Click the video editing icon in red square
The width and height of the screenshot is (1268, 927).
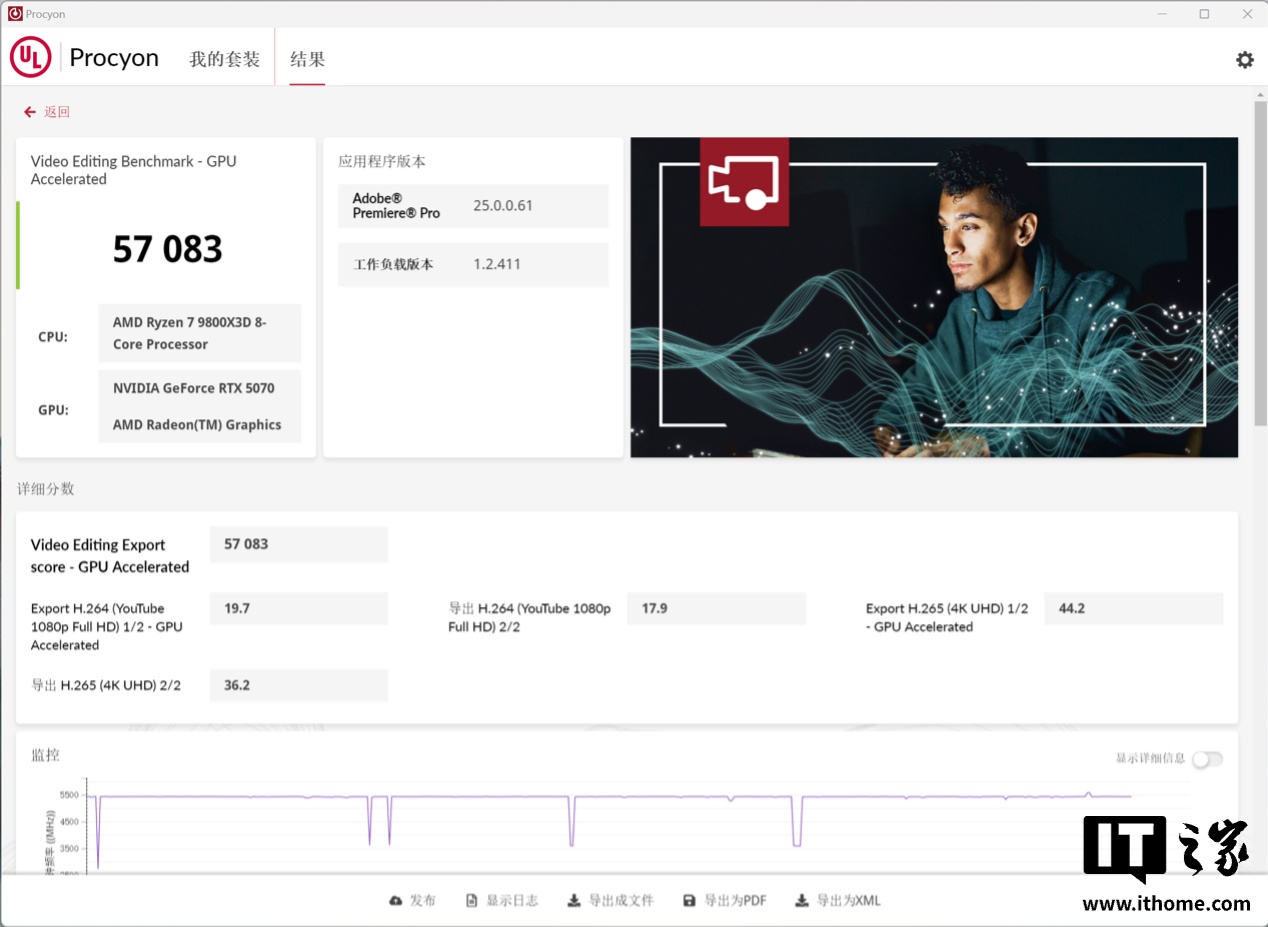coord(744,182)
